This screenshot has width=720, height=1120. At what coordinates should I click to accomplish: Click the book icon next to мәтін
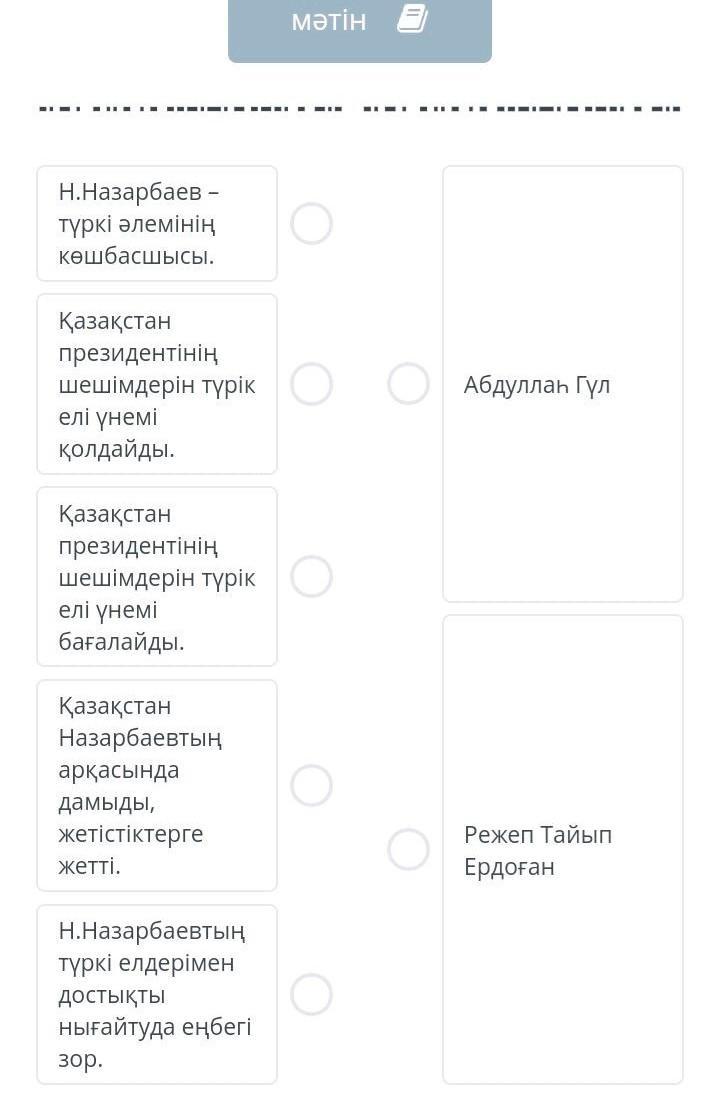coord(412,19)
